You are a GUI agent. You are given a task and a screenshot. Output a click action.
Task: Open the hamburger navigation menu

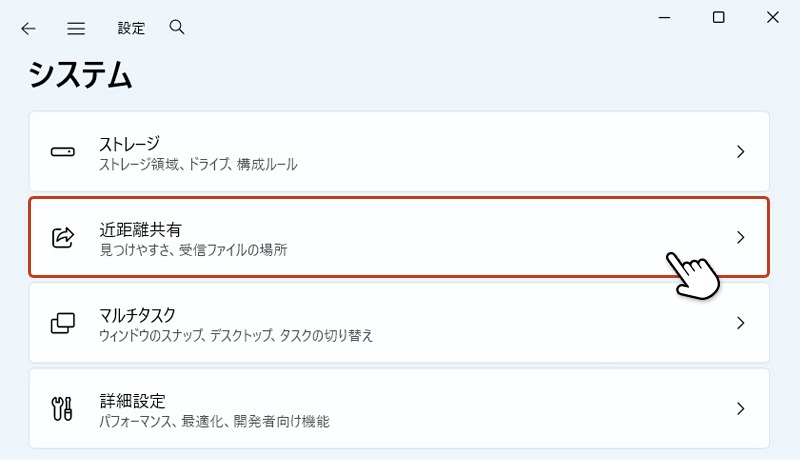click(x=76, y=28)
